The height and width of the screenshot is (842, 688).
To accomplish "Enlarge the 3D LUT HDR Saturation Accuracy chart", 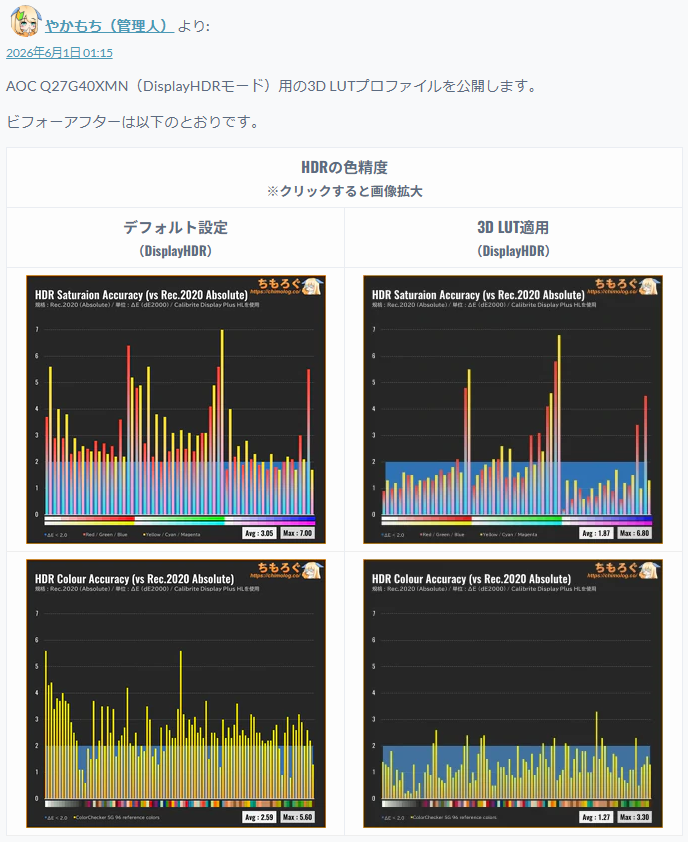I will [x=513, y=409].
